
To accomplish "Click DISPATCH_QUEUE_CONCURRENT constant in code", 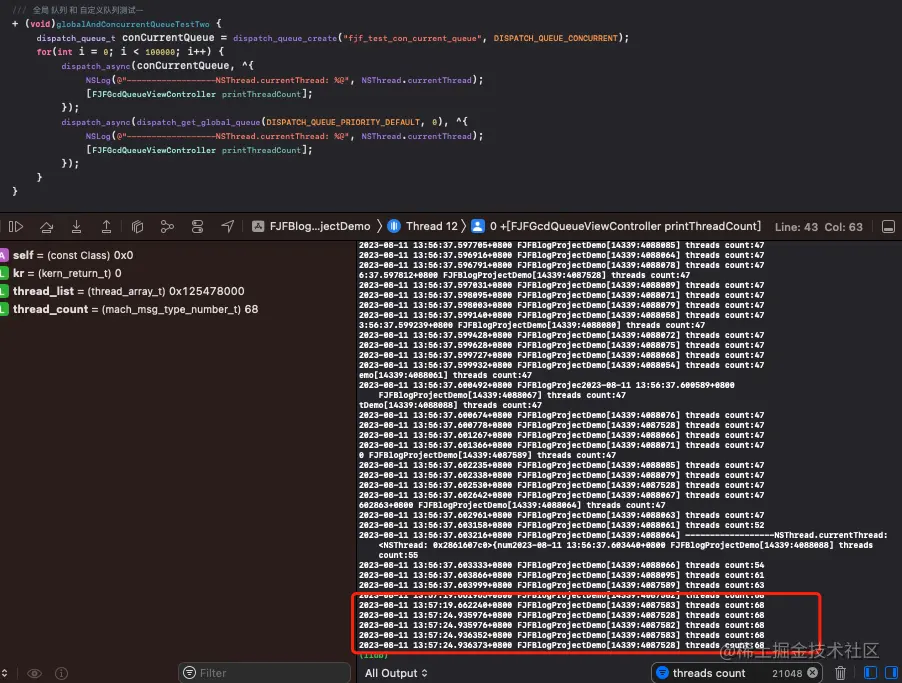I will pos(556,38).
